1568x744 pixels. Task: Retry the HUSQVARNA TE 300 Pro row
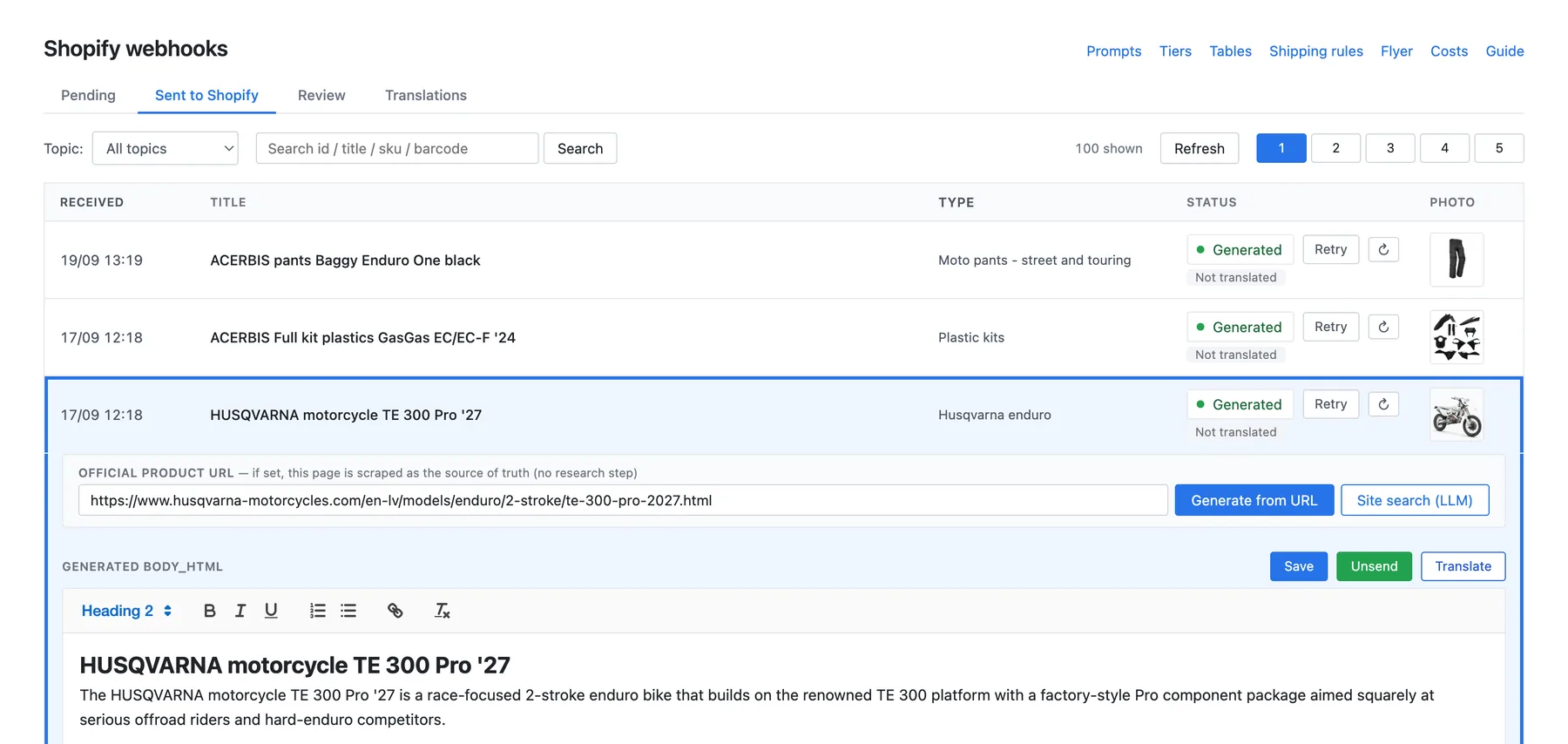[1331, 404]
